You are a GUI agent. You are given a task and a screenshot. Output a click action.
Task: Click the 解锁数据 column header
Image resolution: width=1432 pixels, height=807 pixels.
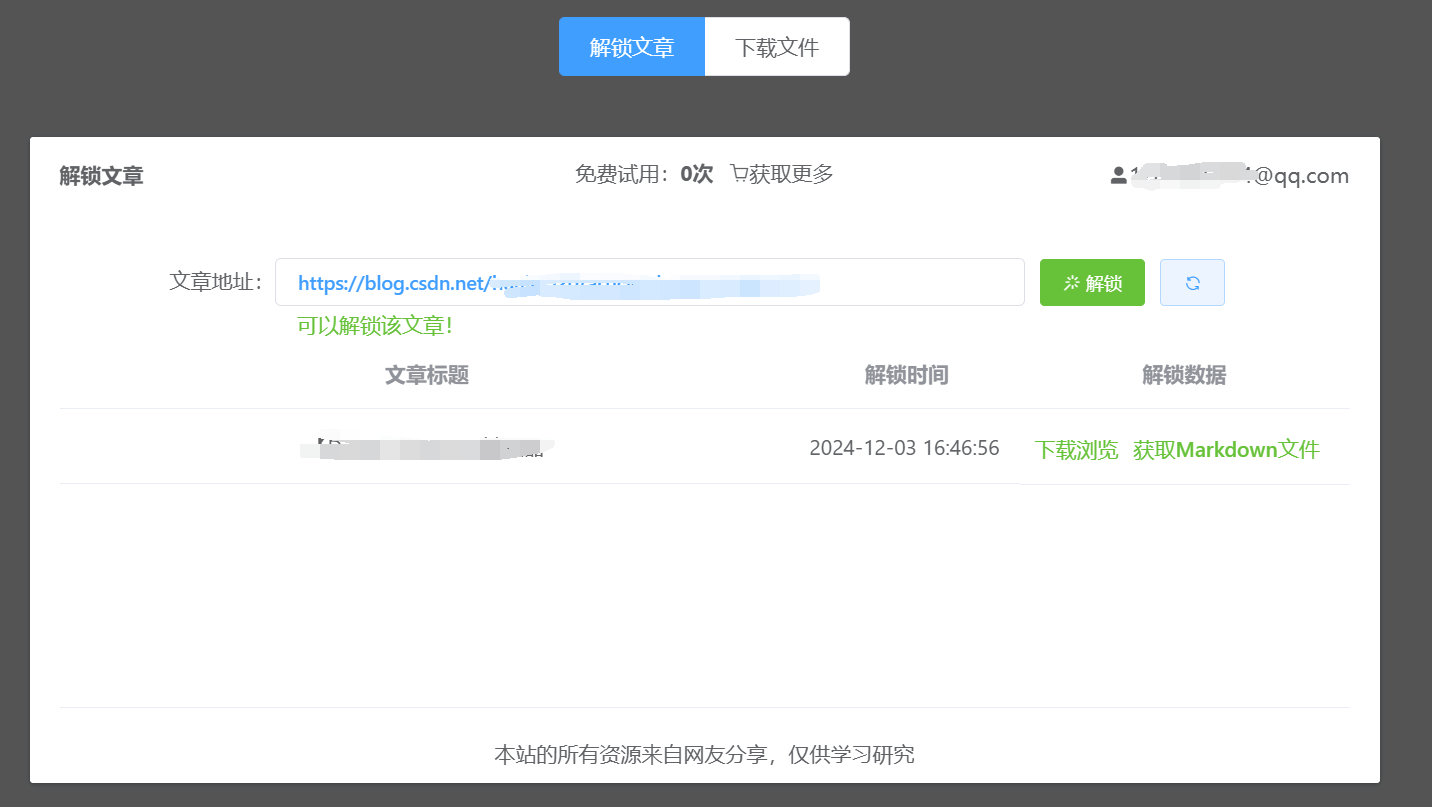coord(1183,375)
